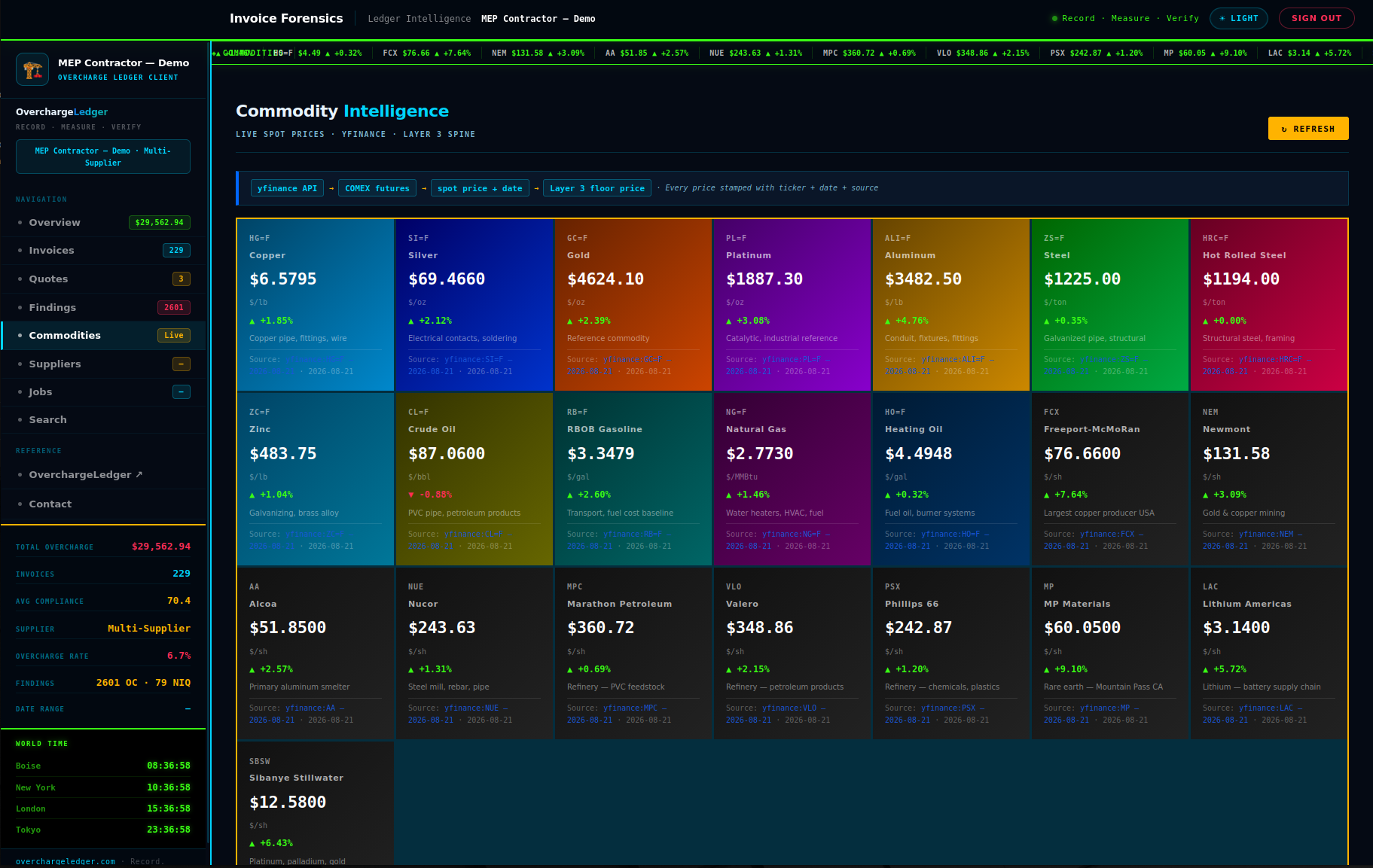This screenshot has width=1373, height=868.
Task: Click the NUE $243.63 ticker entry
Action: pyautogui.click(x=755, y=53)
